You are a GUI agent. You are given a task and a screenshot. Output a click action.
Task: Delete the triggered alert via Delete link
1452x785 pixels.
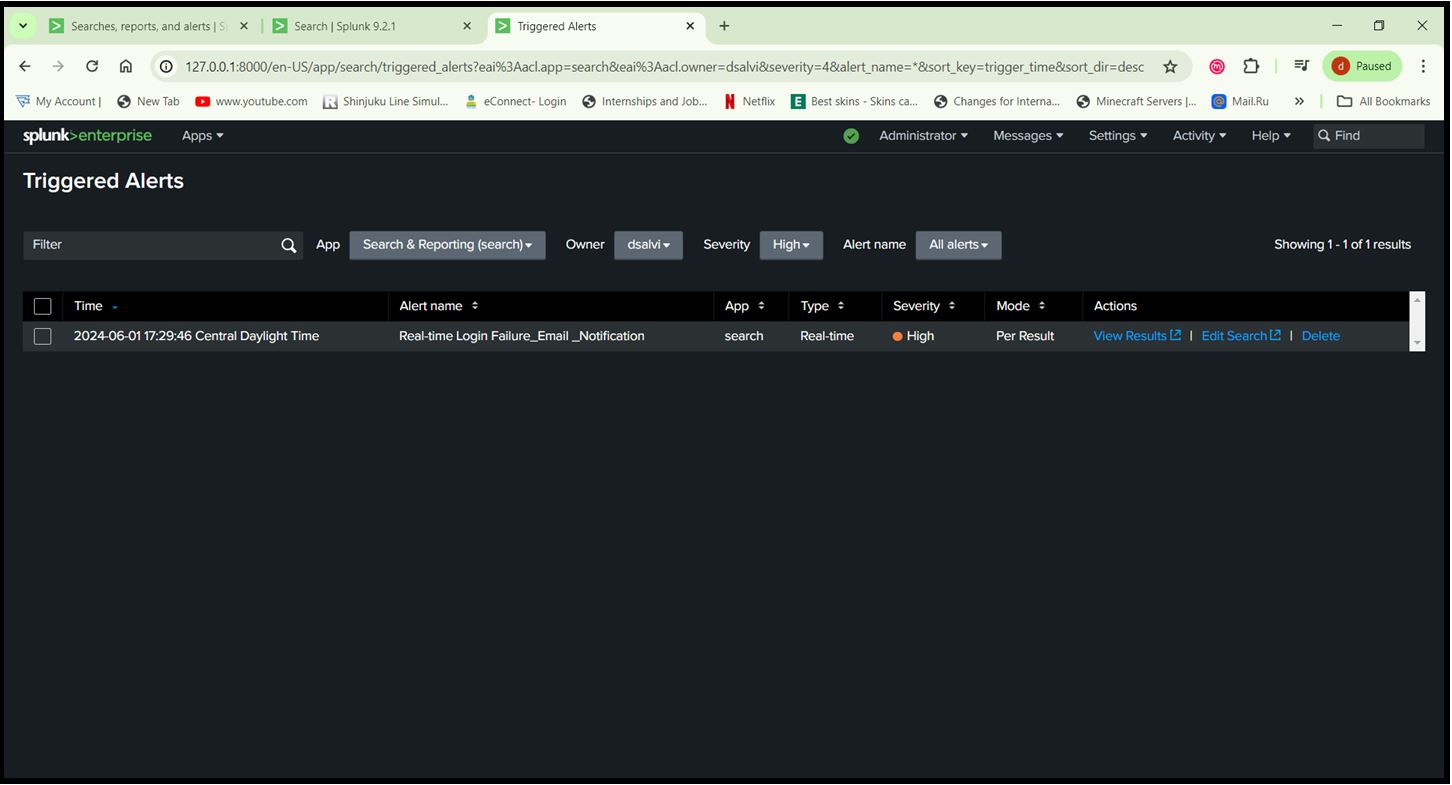coord(1320,336)
